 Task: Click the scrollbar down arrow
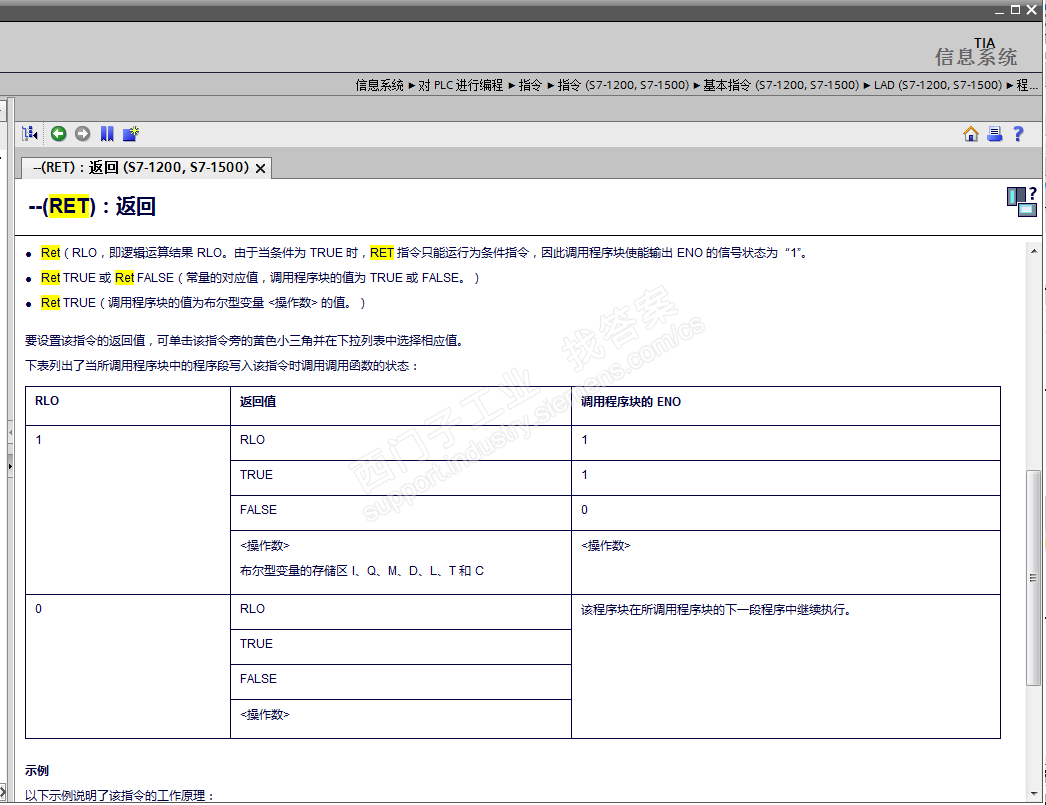pos(1034,794)
